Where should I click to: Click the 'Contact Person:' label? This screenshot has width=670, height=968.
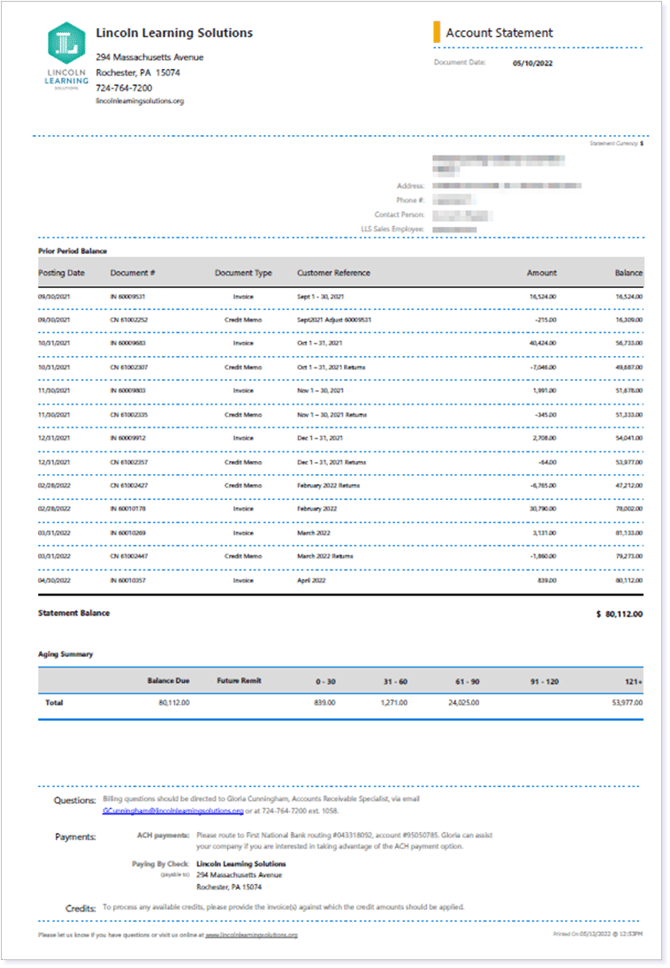tap(400, 215)
